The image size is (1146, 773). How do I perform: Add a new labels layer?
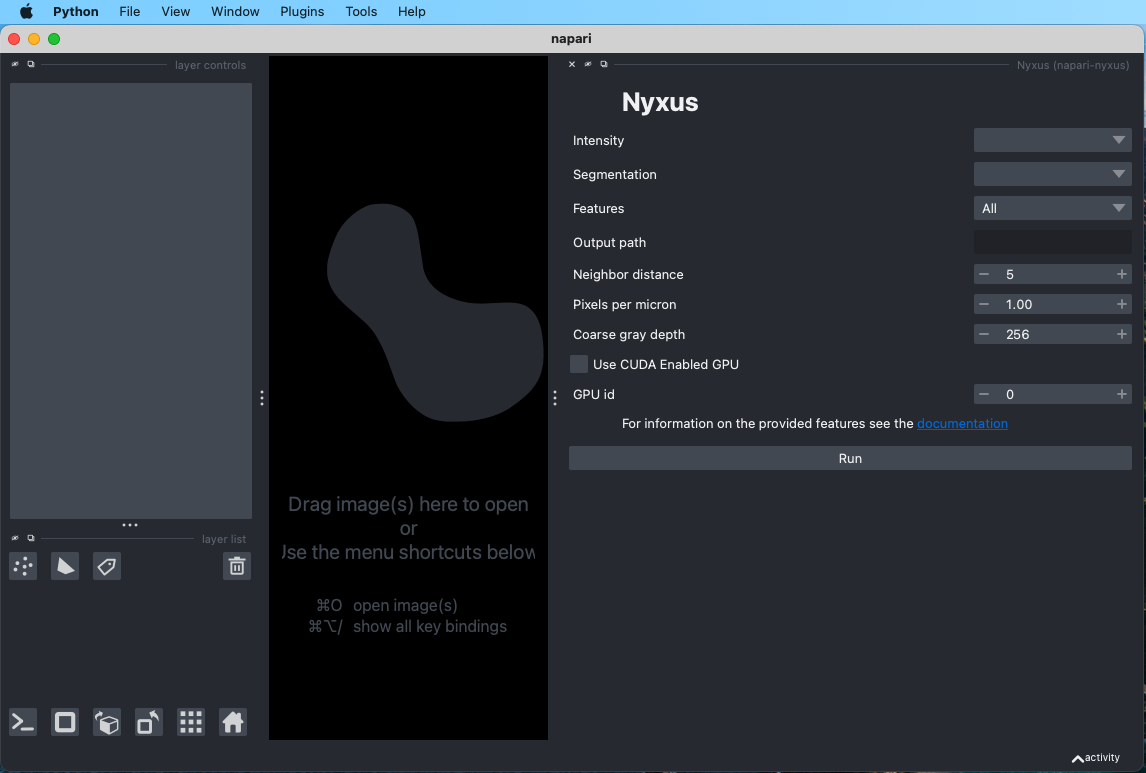[x=107, y=566]
